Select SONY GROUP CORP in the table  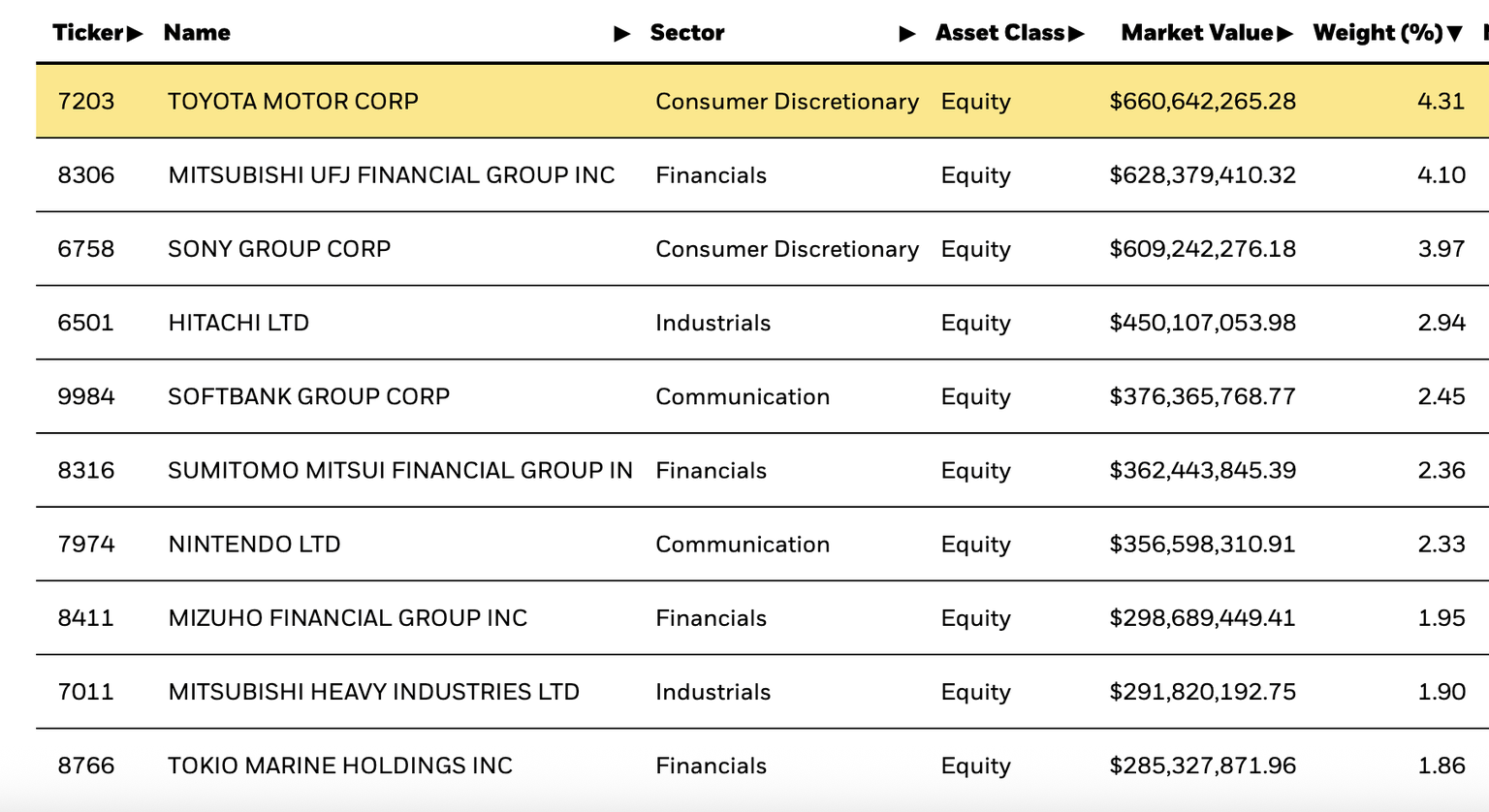[279, 249]
